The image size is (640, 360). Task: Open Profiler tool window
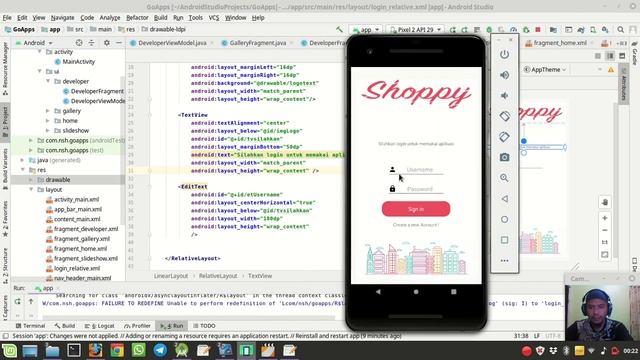pyautogui.click(x=138, y=326)
